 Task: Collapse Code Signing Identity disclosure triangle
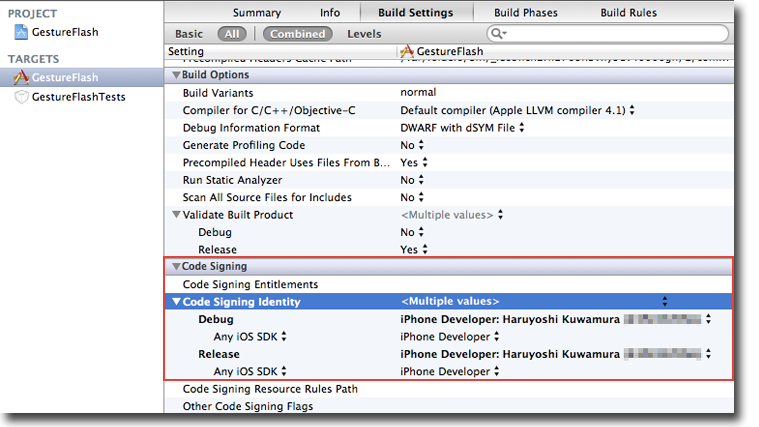pyautogui.click(x=177, y=302)
